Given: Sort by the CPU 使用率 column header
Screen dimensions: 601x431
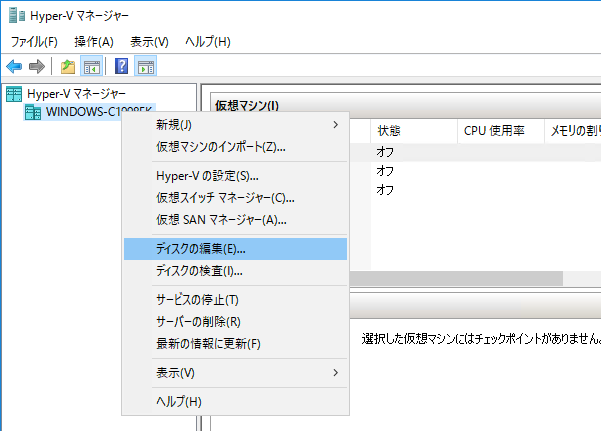Looking at the screenshot, I should point(501,131).
